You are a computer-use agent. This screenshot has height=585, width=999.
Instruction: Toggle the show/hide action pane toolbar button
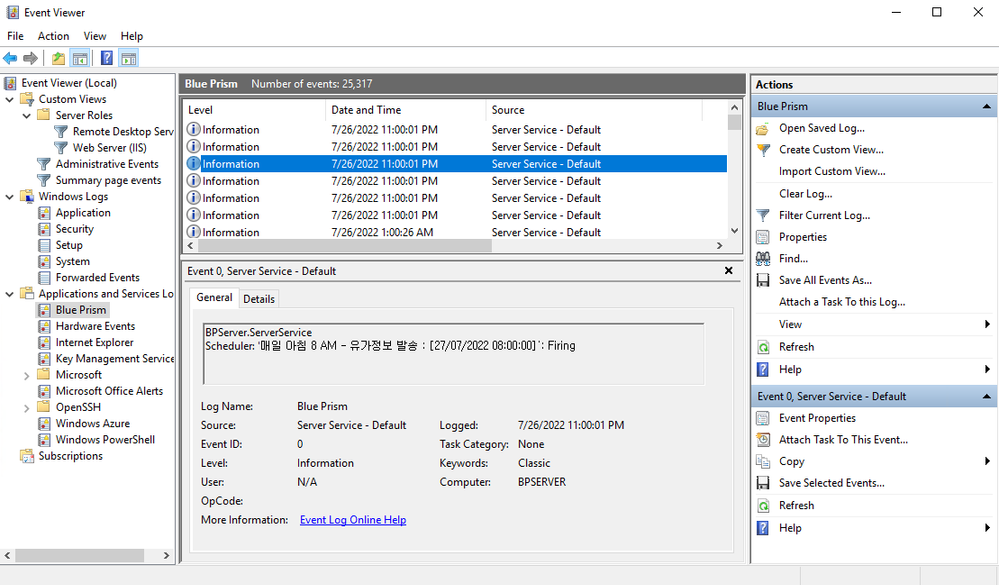coord(129,58)
